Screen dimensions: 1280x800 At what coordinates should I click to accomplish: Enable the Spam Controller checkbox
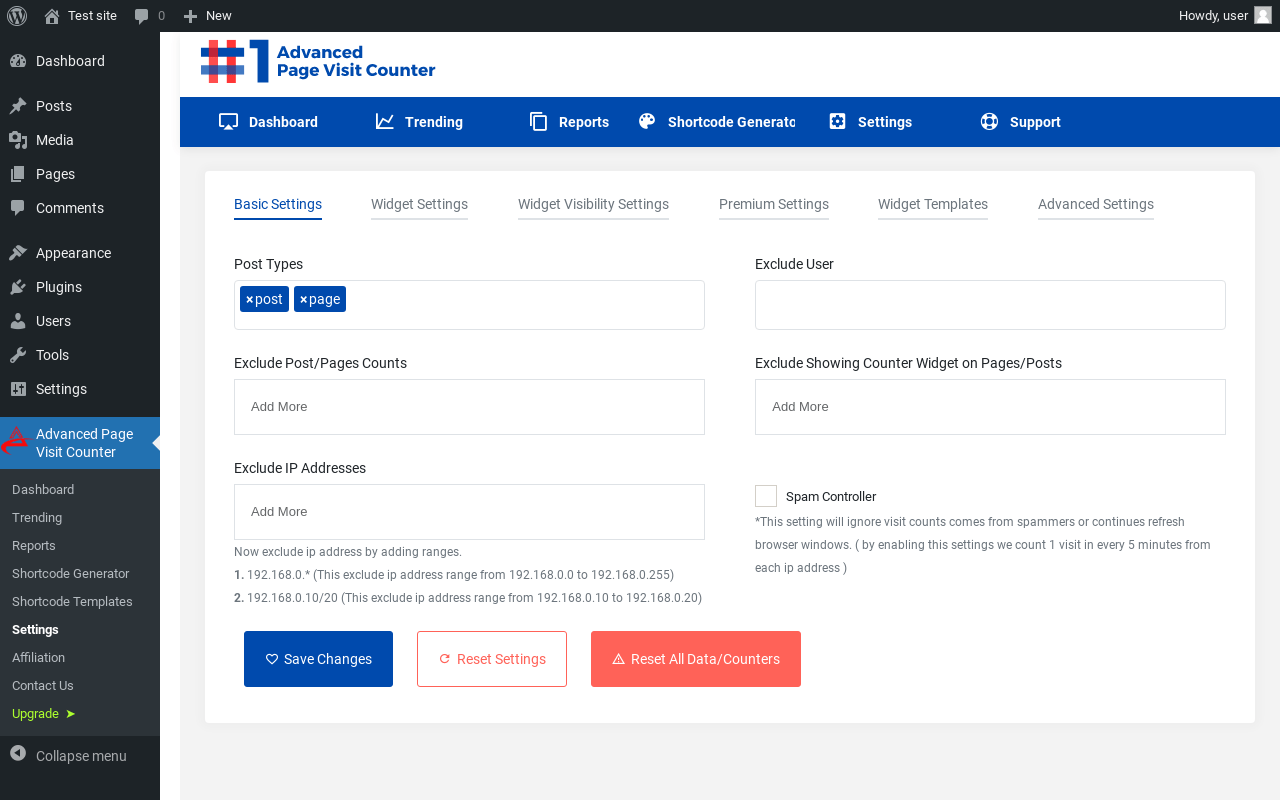(766, 496)
